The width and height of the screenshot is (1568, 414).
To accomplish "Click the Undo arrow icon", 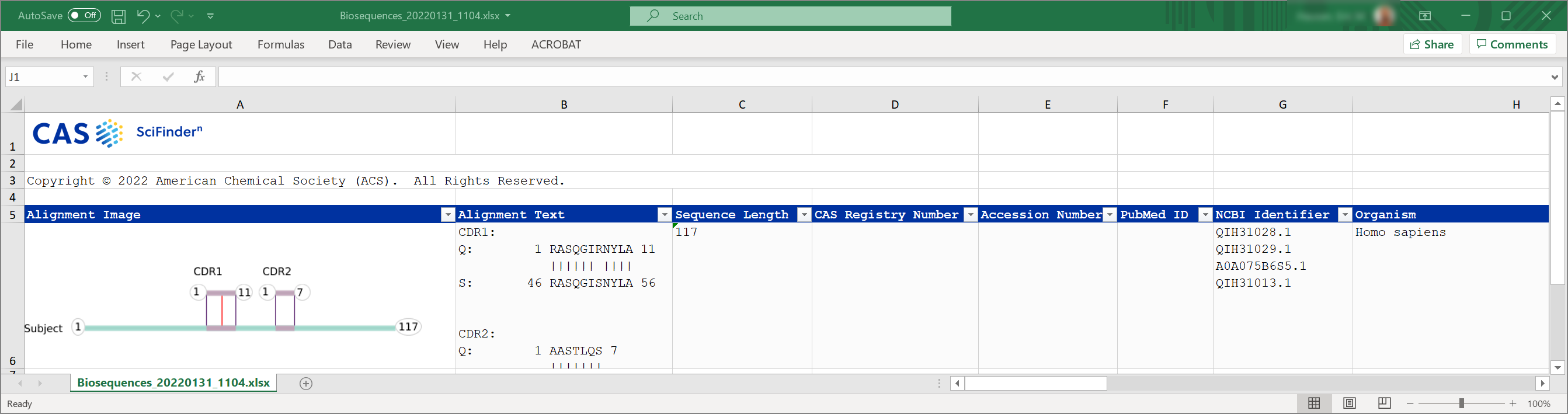I will click(142, 16).
